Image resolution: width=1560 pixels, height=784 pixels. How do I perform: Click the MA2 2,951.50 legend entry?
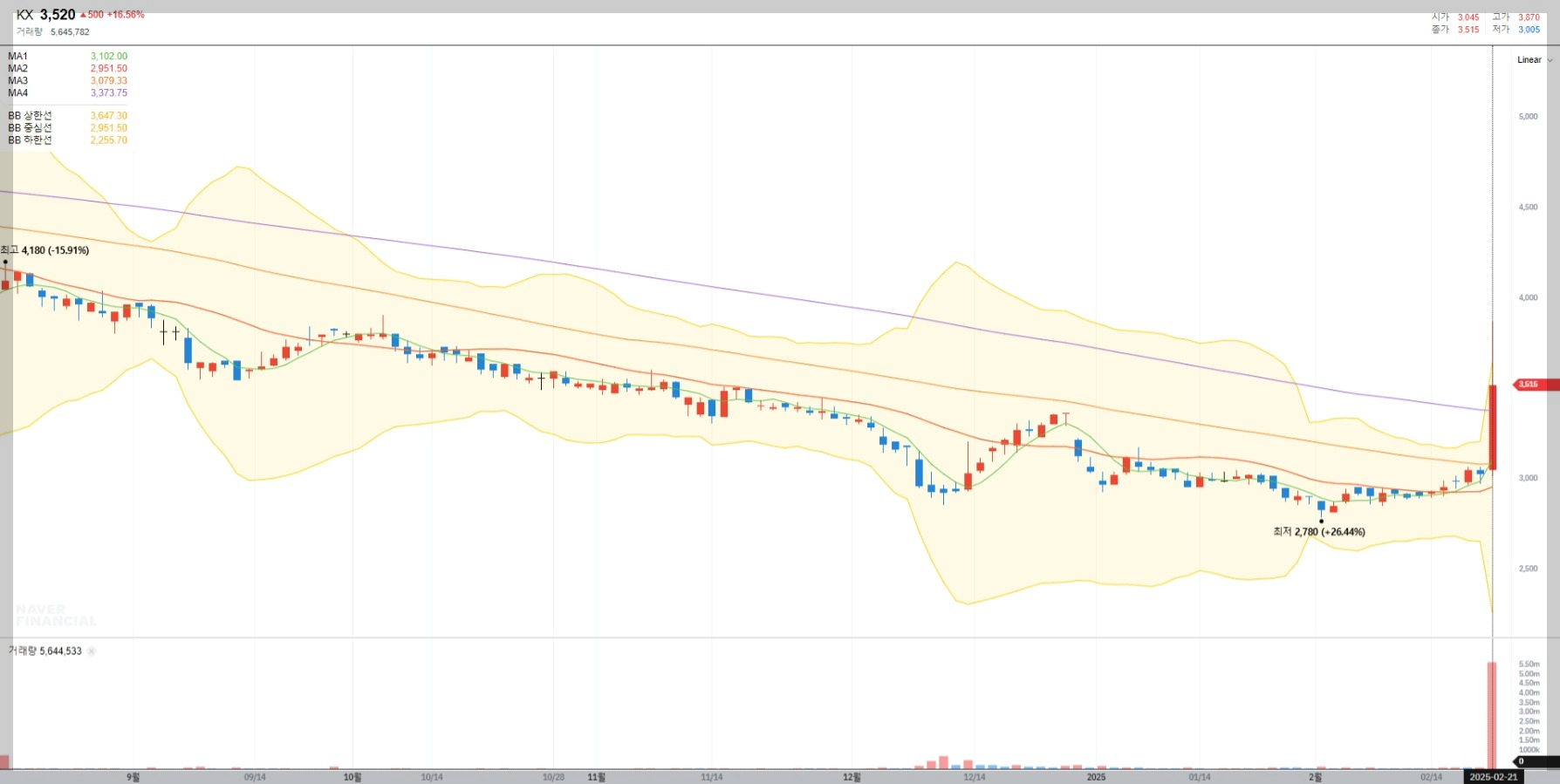click(67, 69)
